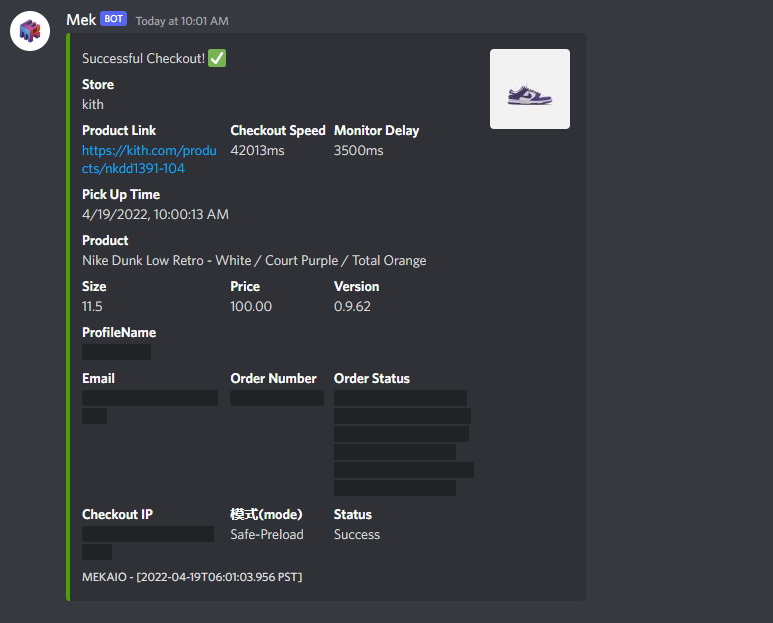
Task: Reveal the hidden ProfileName spoiler
Action: pyautogui.click(x=116, y=352)
